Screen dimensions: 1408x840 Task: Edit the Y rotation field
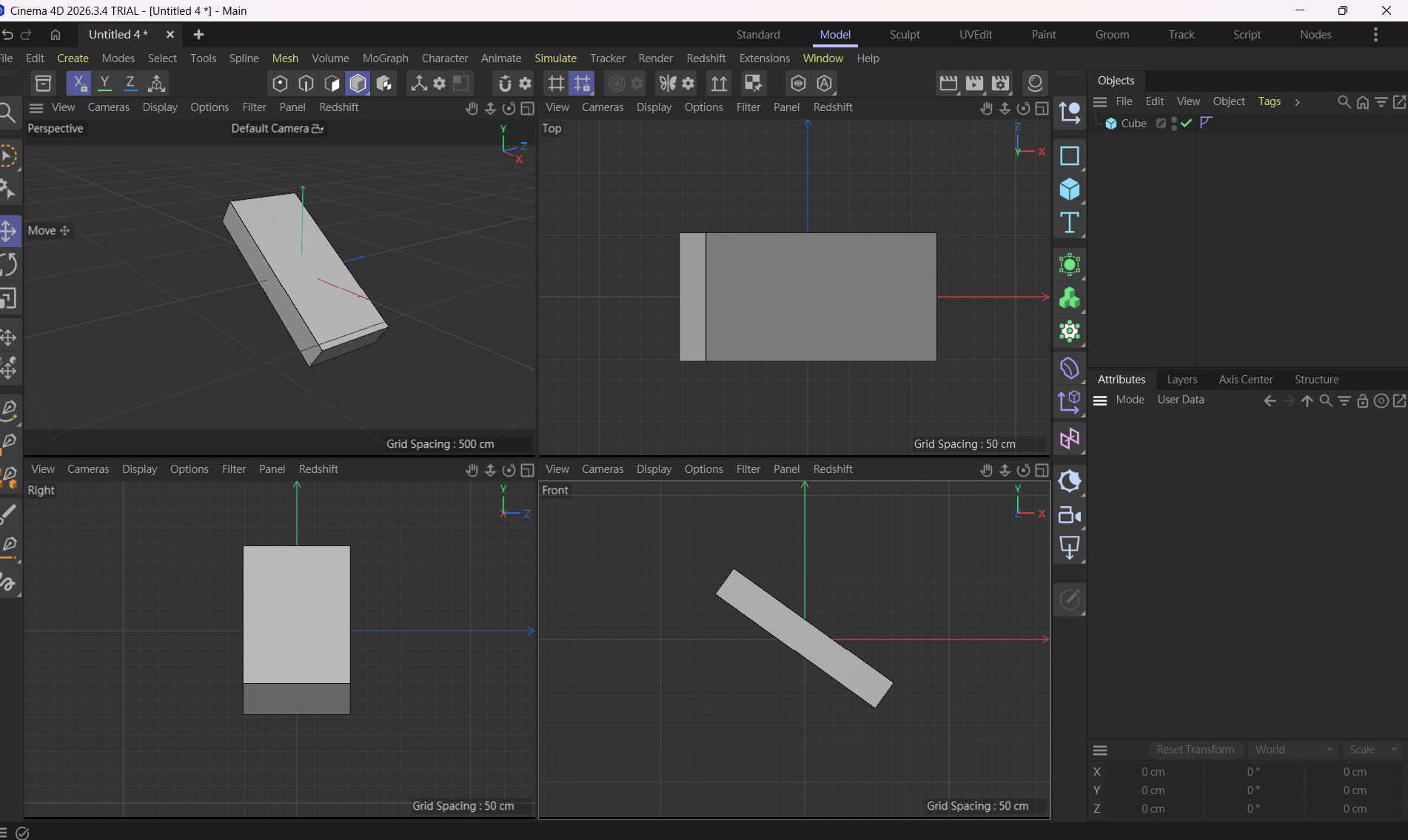click(1253, 790)
